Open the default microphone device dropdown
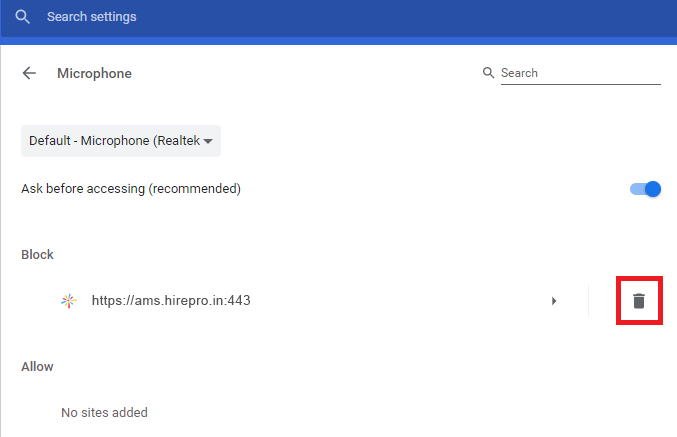This screenshot has width=677, height=437. pos(120,141)
